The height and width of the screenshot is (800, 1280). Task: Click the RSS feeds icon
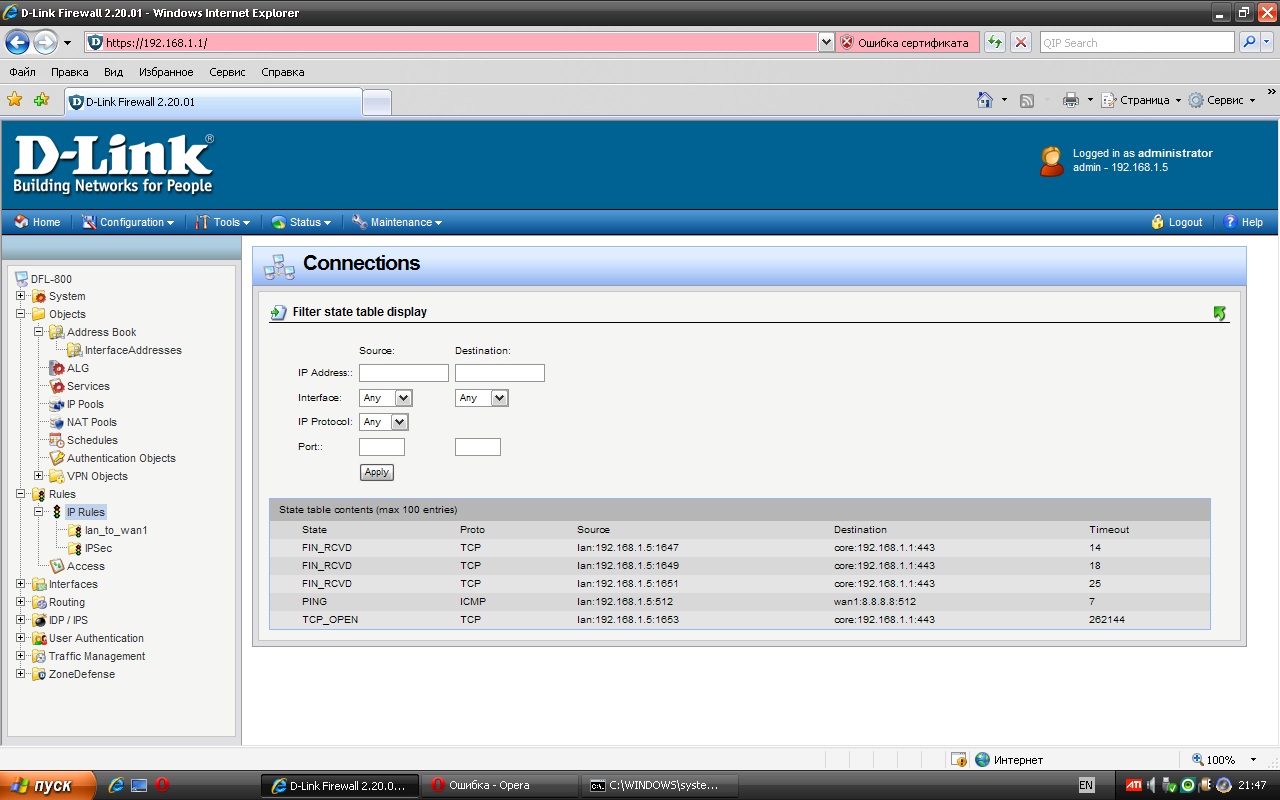(x=1027, y=100)
